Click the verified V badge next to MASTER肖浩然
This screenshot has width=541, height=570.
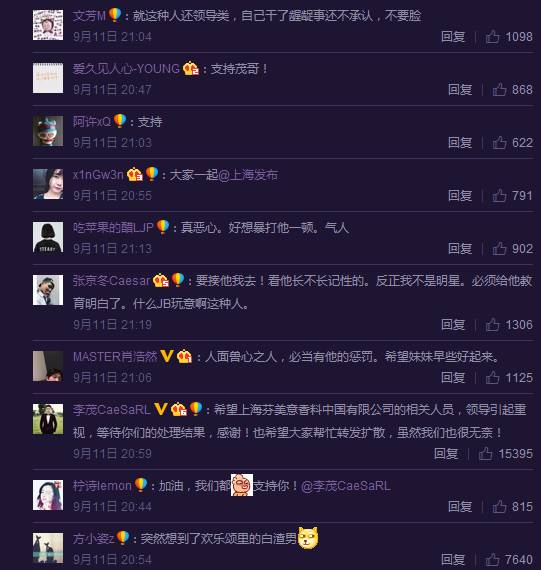tap(167, 356)
